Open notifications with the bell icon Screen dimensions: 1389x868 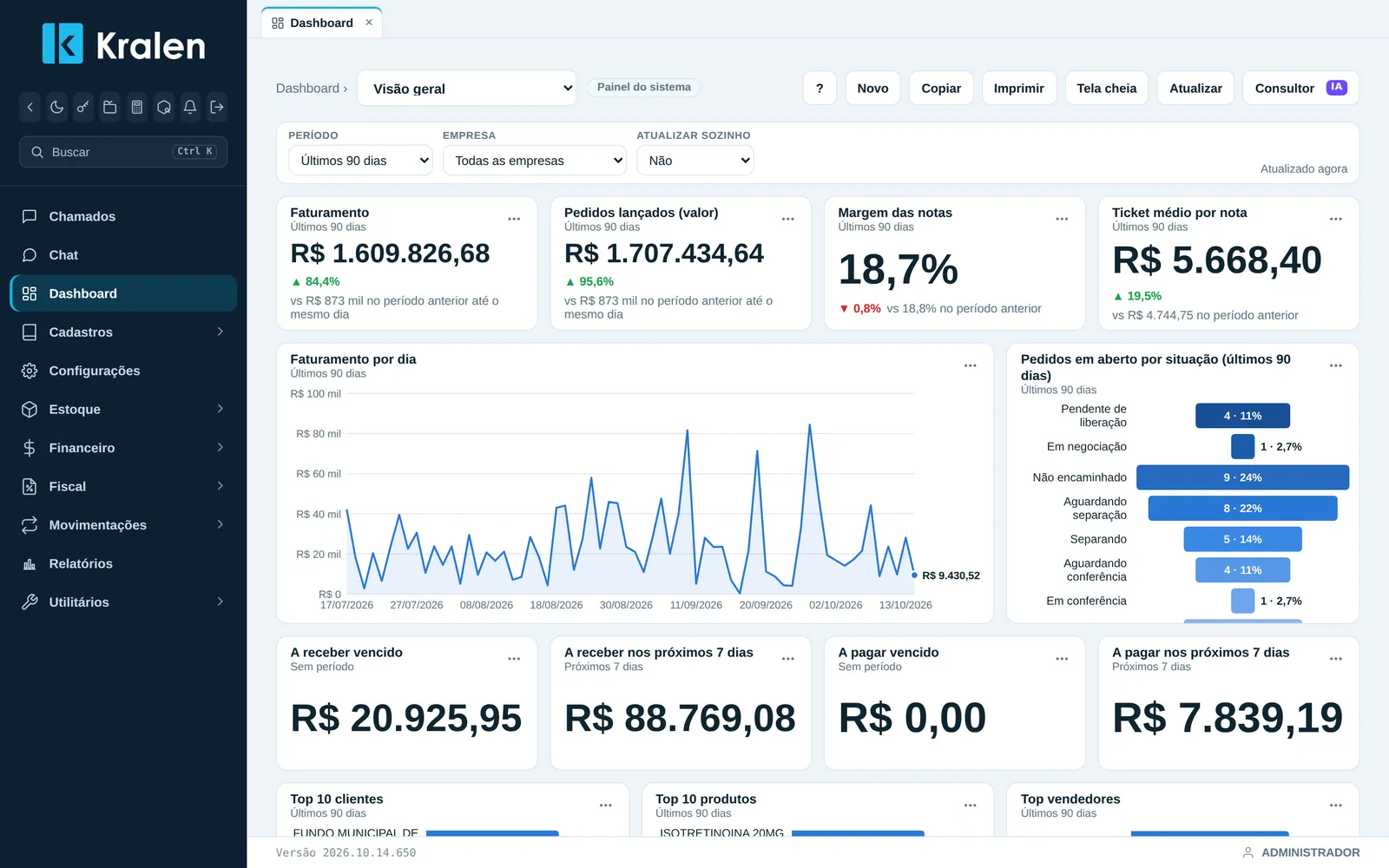(x=190, y=108)
